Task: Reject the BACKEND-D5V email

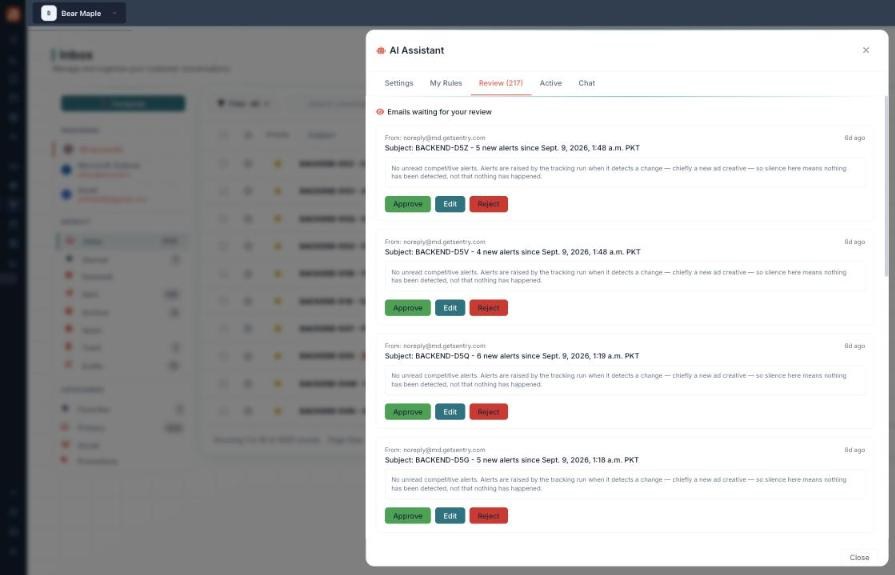Action: [489, 308]
